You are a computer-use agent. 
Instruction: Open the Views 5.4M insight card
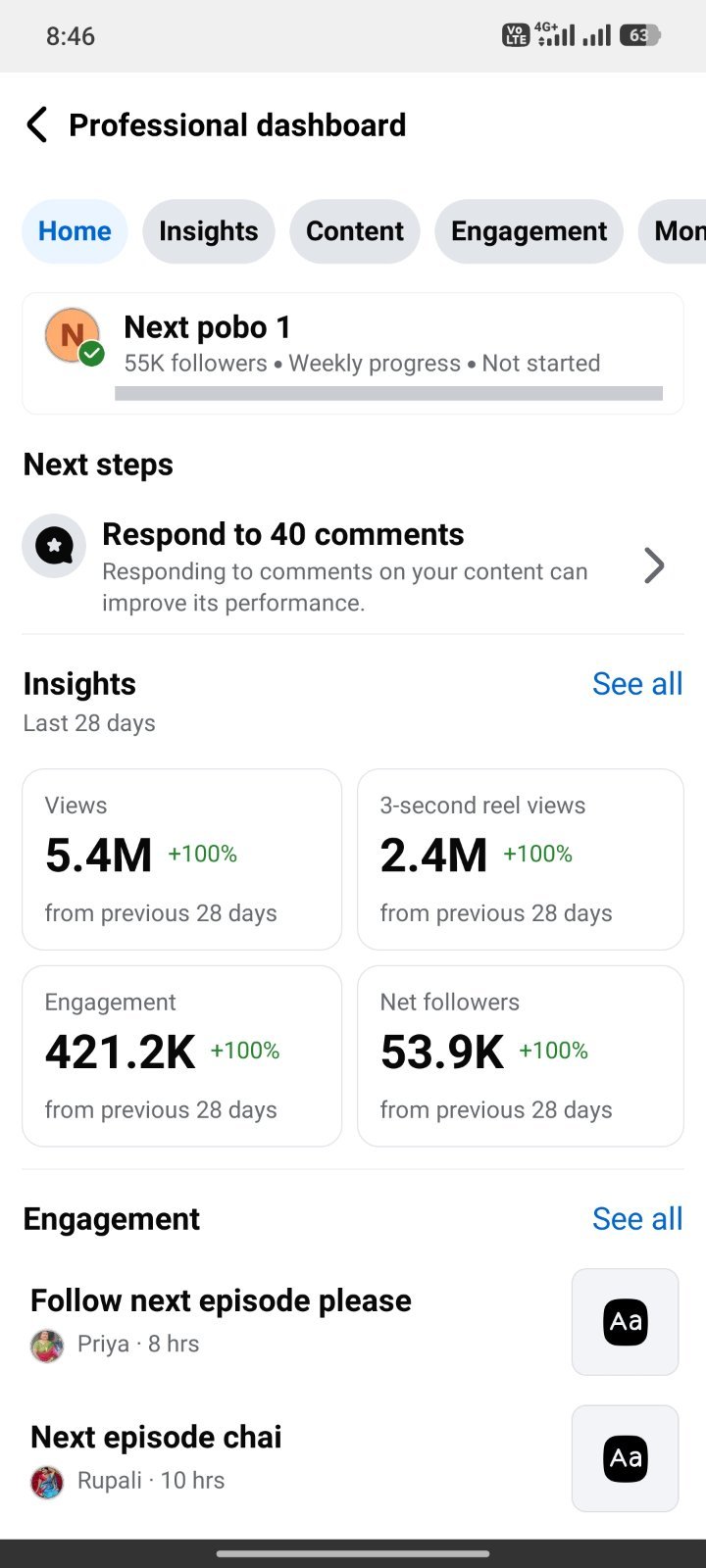pyautogui.click(x=182, y=859)
